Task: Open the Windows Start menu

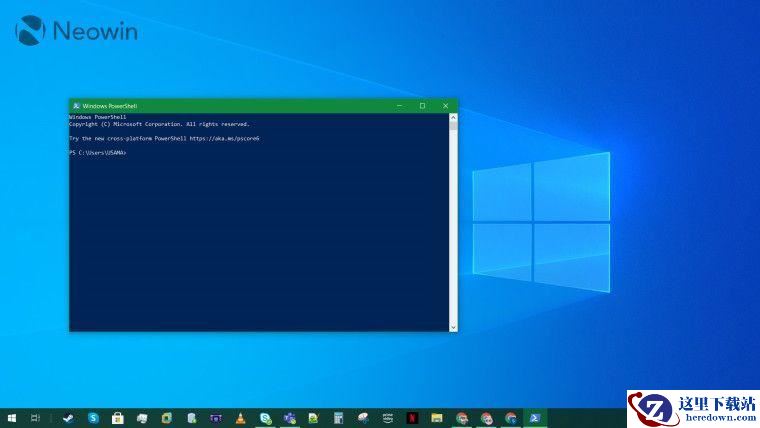Action: click(x=11, y=418)
